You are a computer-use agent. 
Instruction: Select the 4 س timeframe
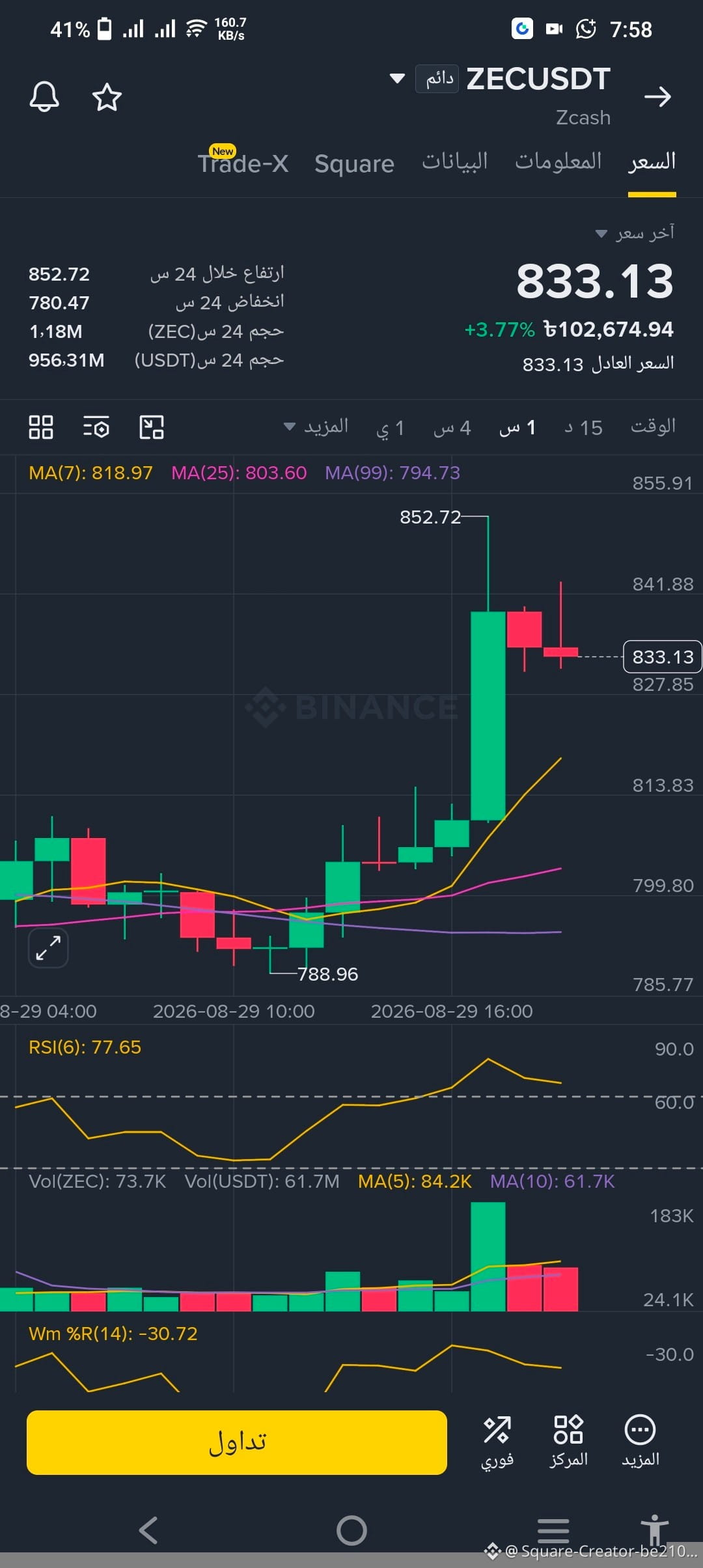(452, 428)
